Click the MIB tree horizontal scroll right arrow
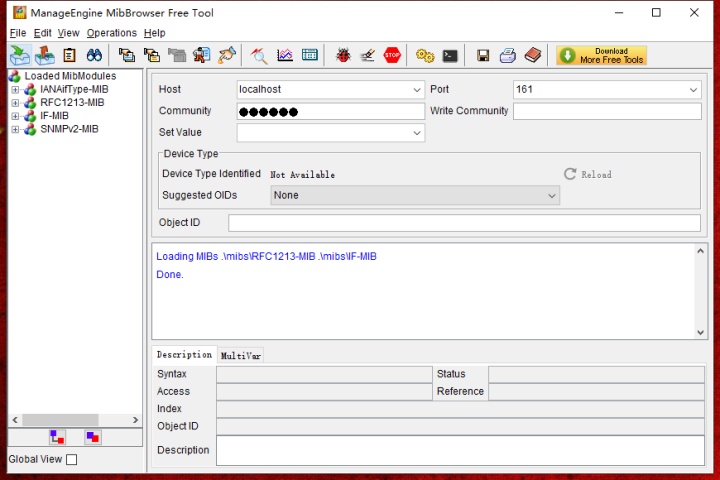The width and height of the screenshot is (720, 480). [135, 420]
